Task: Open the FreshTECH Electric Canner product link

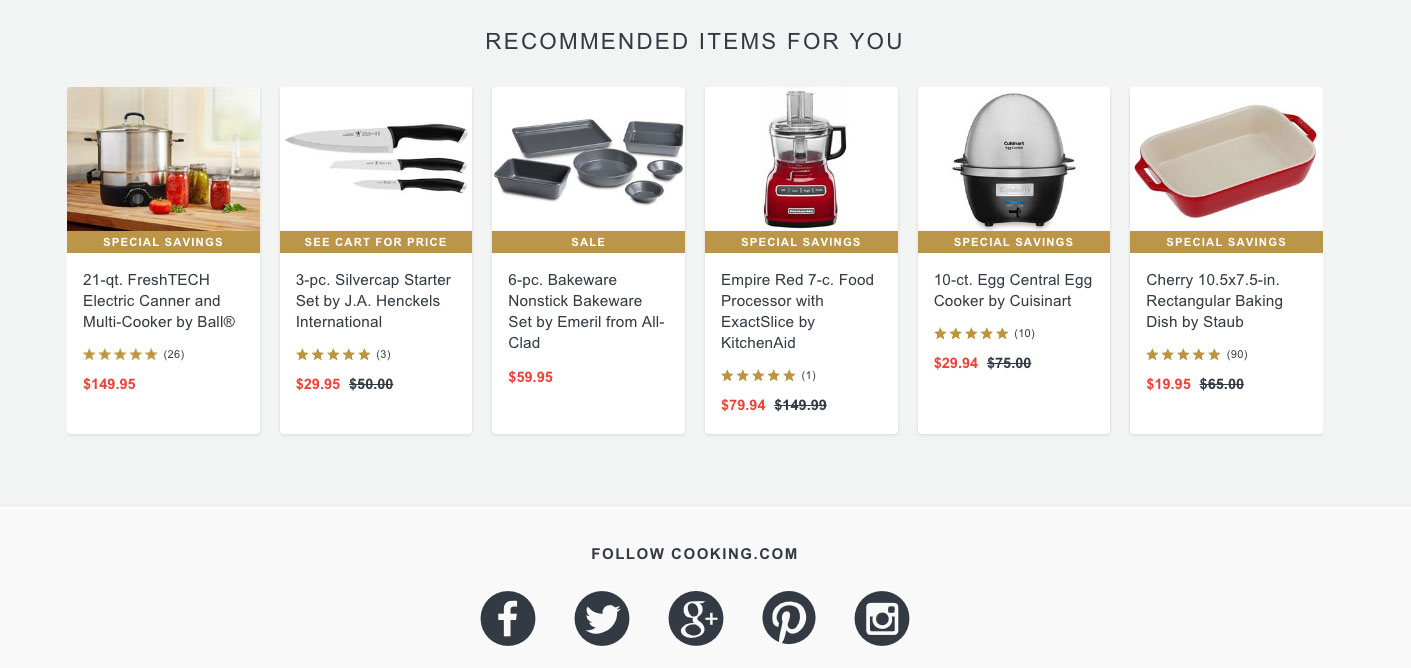Action: [158, 301]
